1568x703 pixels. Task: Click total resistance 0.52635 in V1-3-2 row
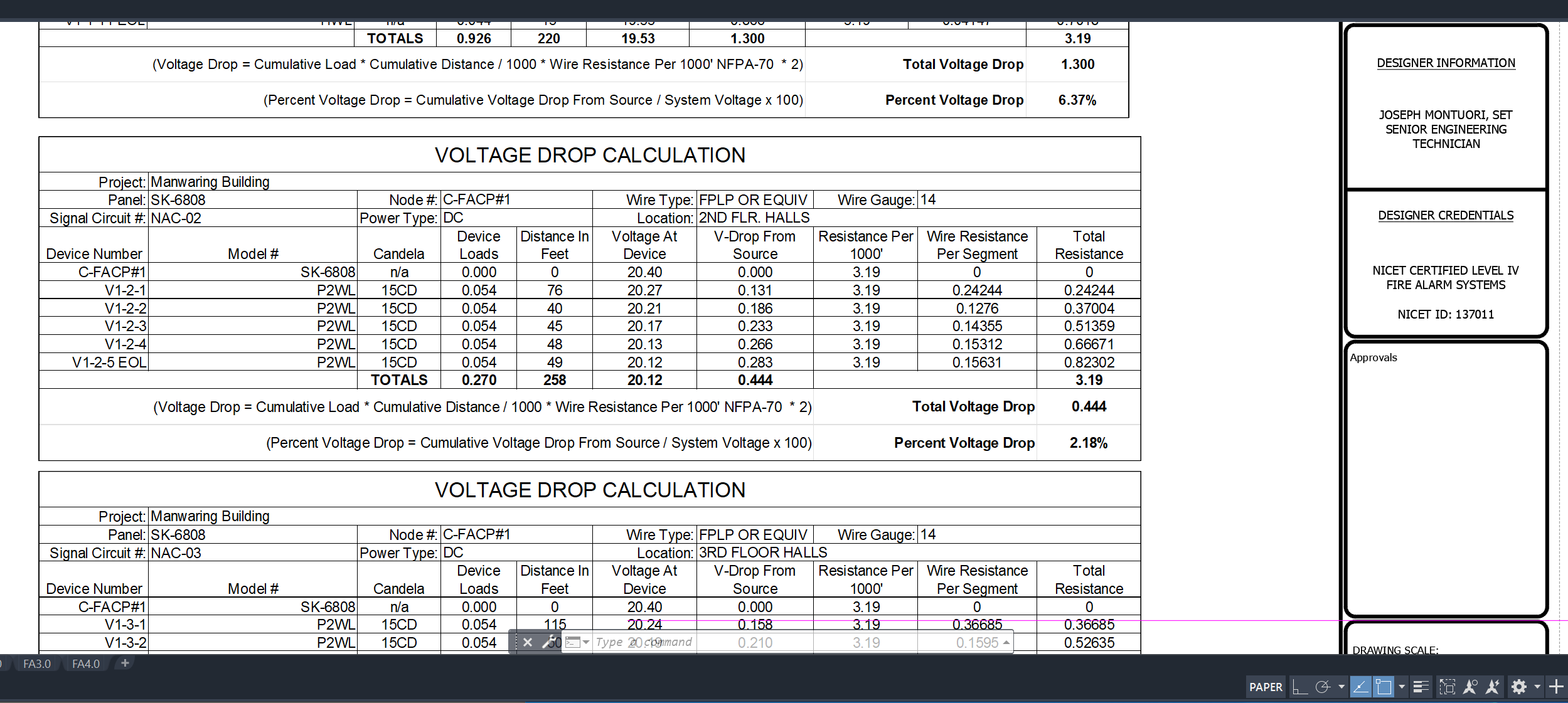(x=1089, y=643)
